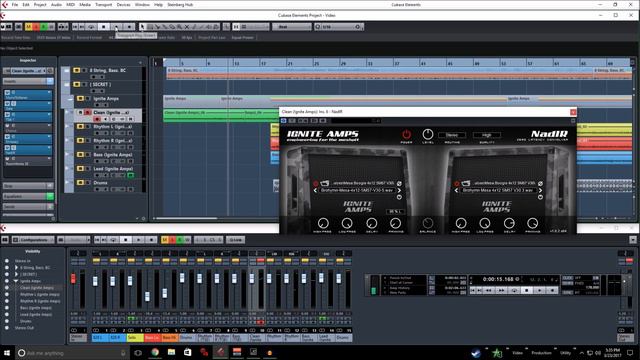Open the Project menu
Image resolution: width=640 pixels, height=360 pixels.
pos(40,5)
